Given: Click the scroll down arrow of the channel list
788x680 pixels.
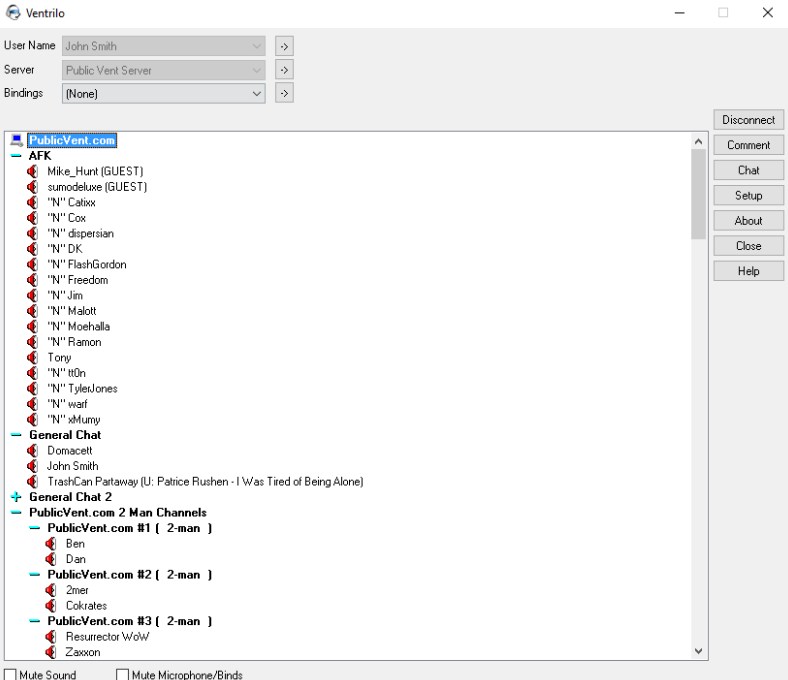Looking at the screenshot, I should (699, 651).
